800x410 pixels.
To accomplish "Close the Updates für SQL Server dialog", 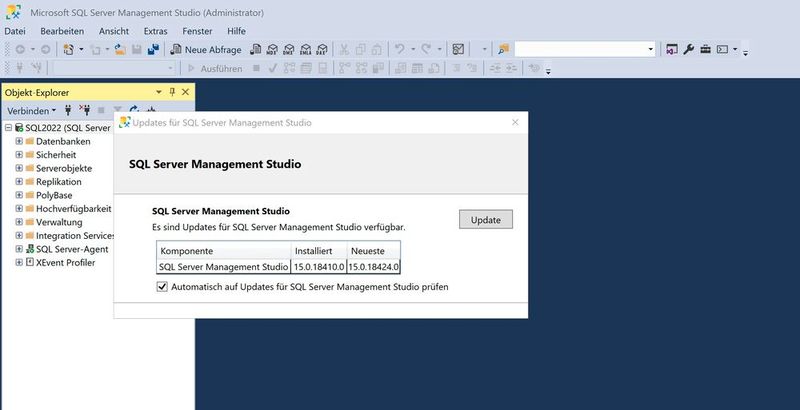I will (515, 122).
